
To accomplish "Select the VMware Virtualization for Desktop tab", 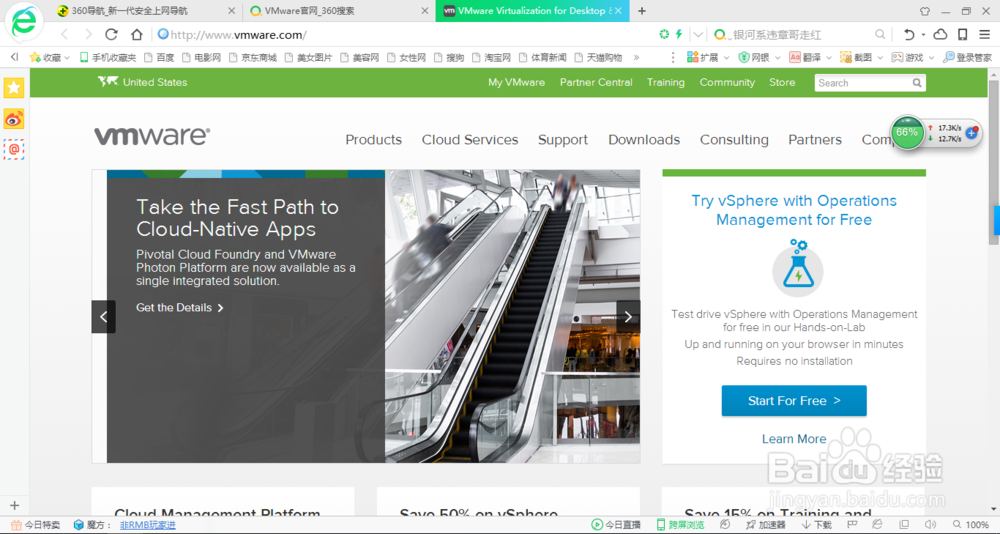I will 533,11.
